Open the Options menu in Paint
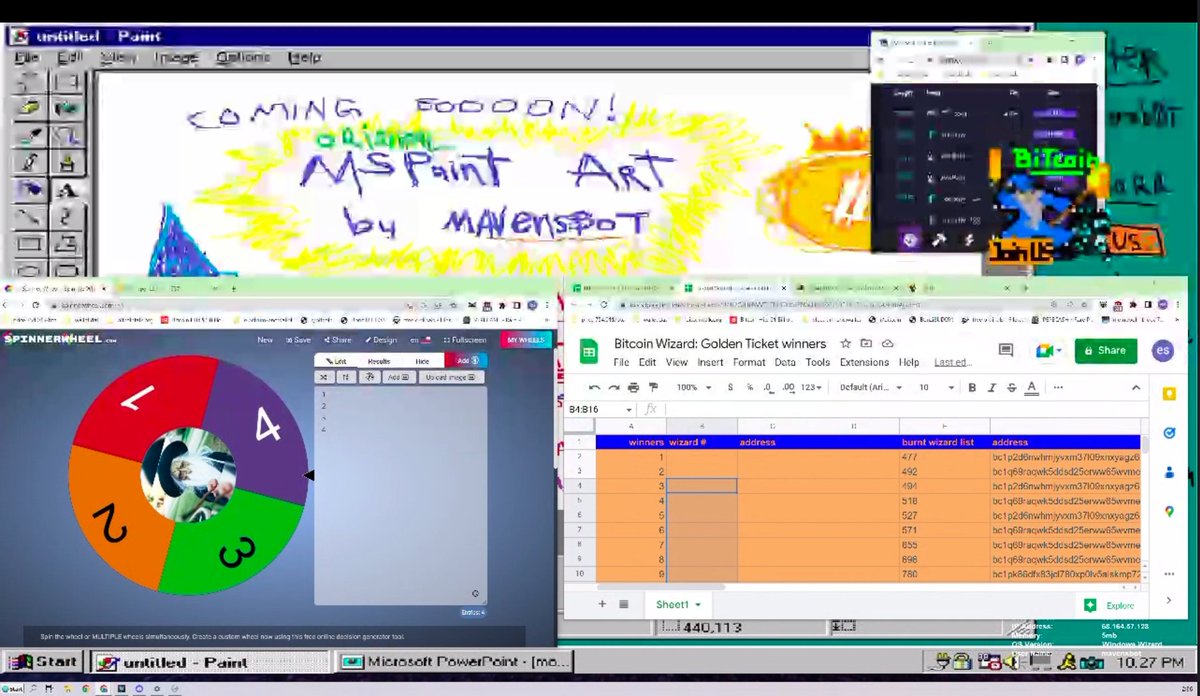This screenshot has width=1200, height=696. click(243, 57)
